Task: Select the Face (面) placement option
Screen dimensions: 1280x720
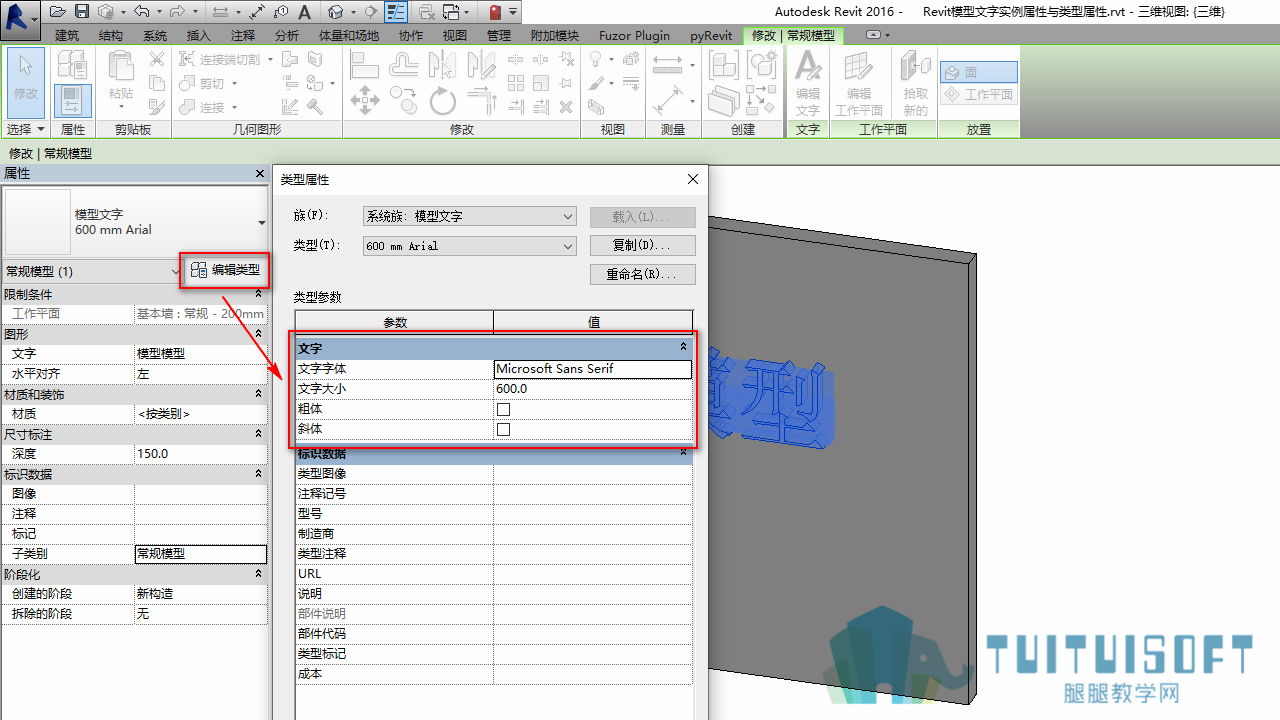Action: pyautogui.click(x=978, y=72)
